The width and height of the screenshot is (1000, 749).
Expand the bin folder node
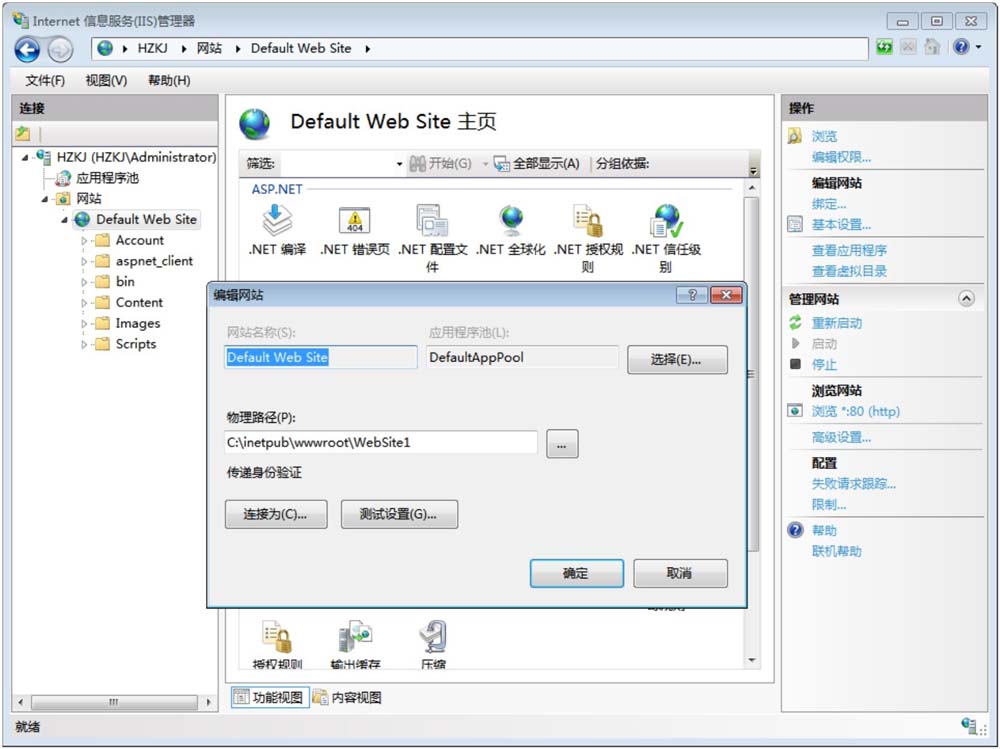84,282
